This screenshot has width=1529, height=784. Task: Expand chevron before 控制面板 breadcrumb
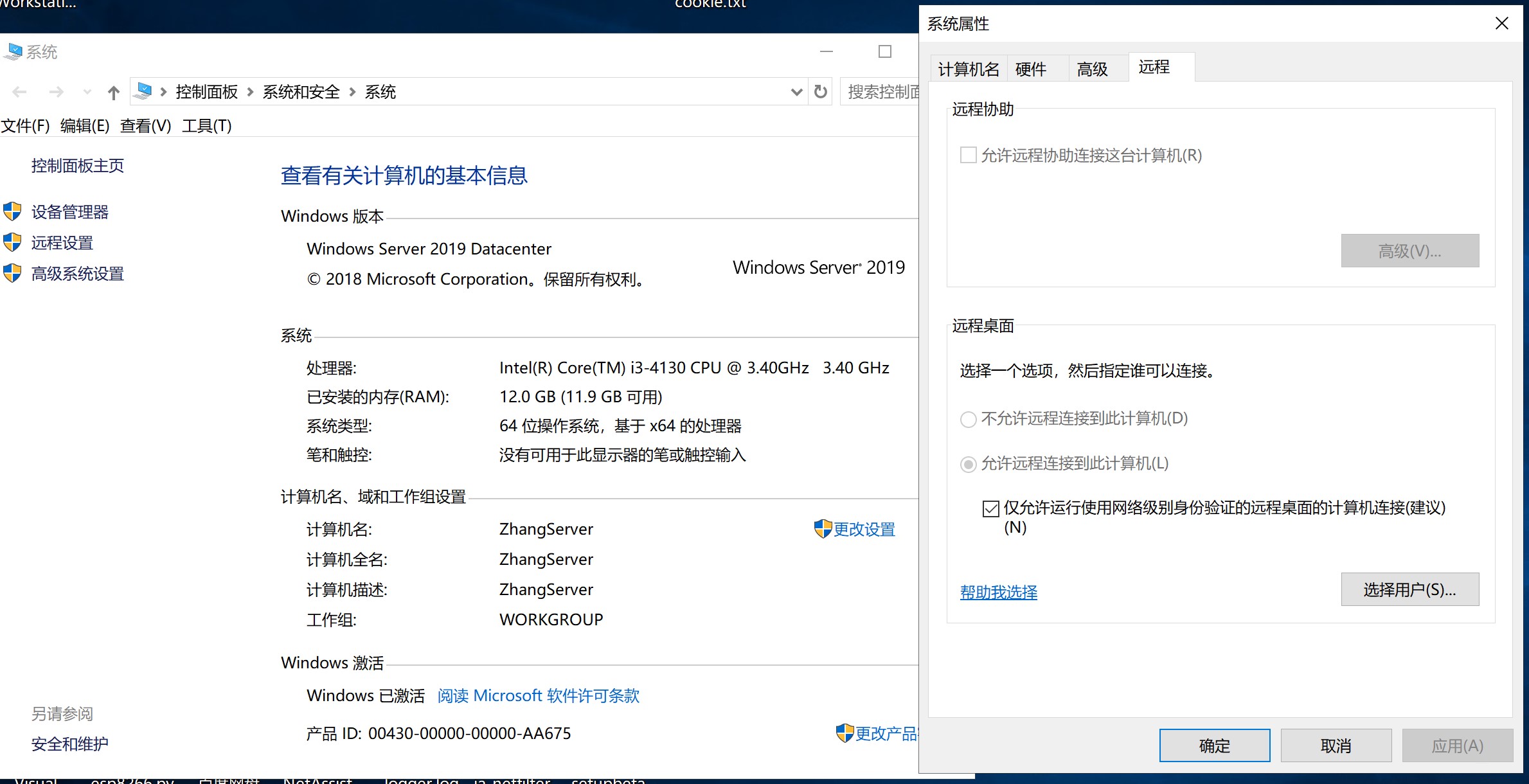coord(164,92)
